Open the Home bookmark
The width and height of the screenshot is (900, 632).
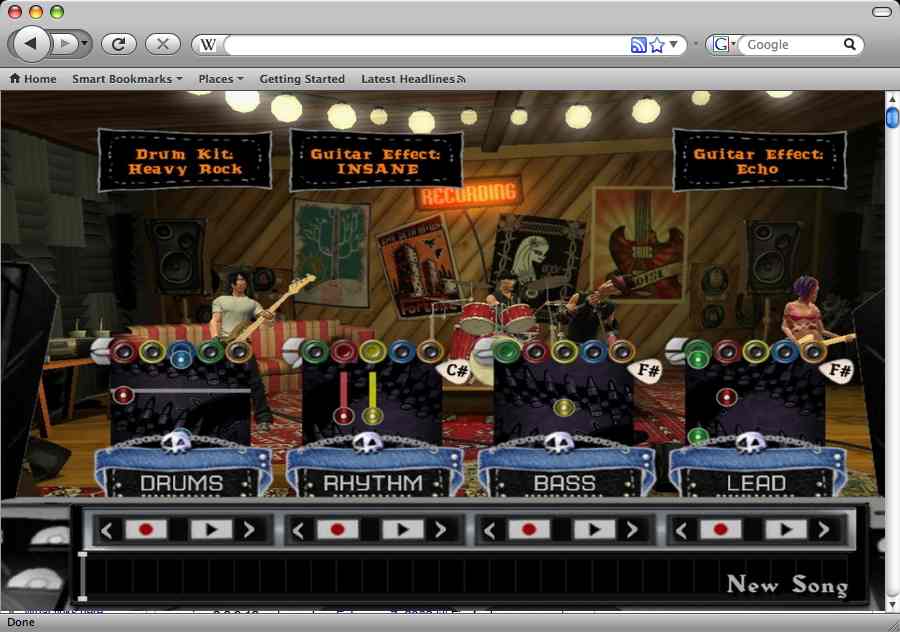[x=33, y=79]
